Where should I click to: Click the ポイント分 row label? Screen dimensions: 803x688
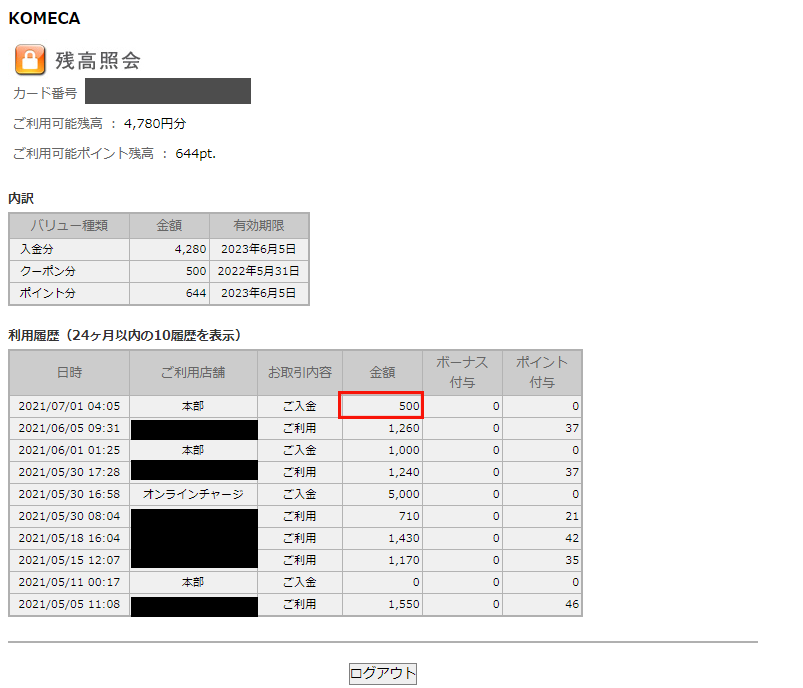[x=48, y=293]
